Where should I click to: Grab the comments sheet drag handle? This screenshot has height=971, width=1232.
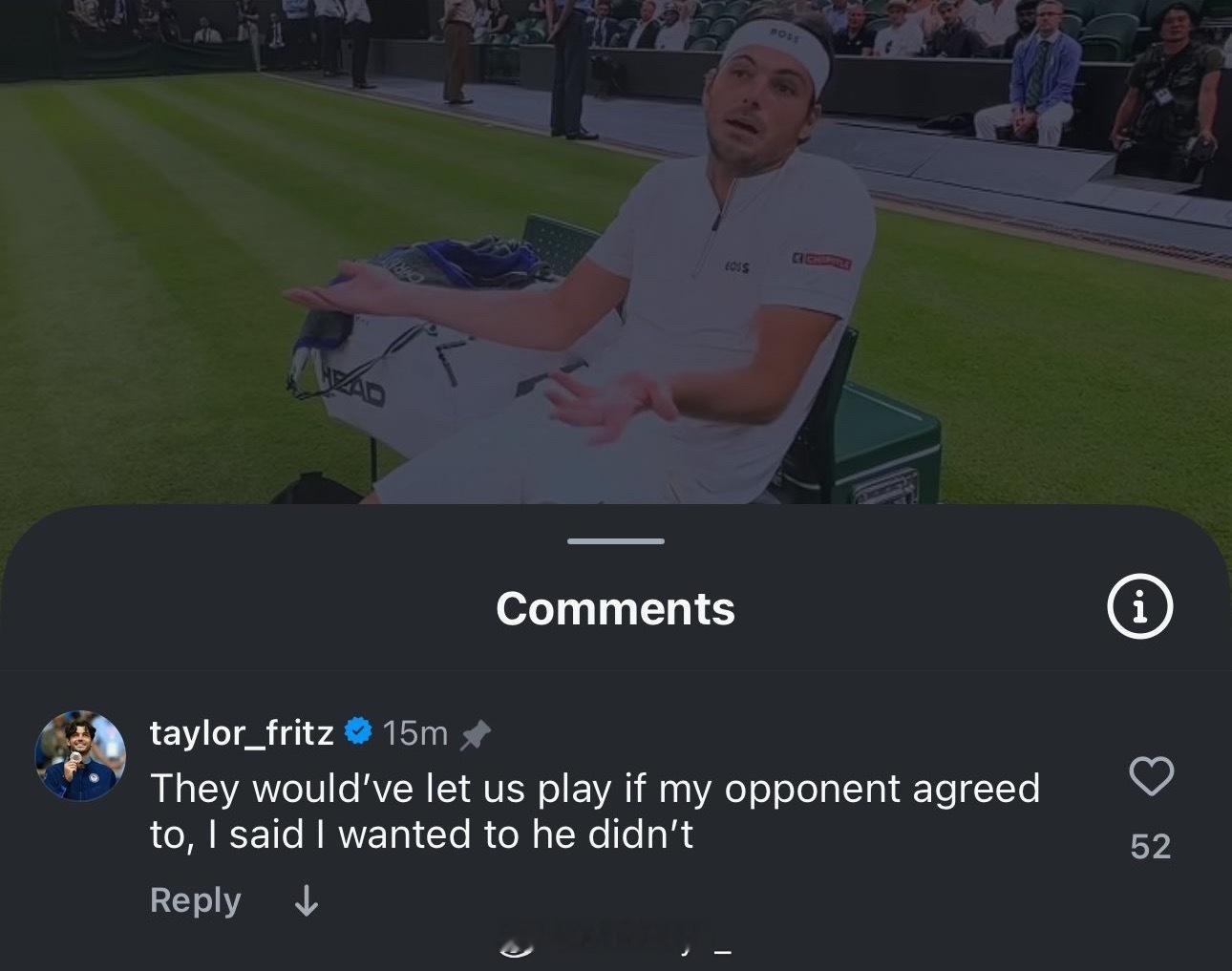click(x=616, y=541)
